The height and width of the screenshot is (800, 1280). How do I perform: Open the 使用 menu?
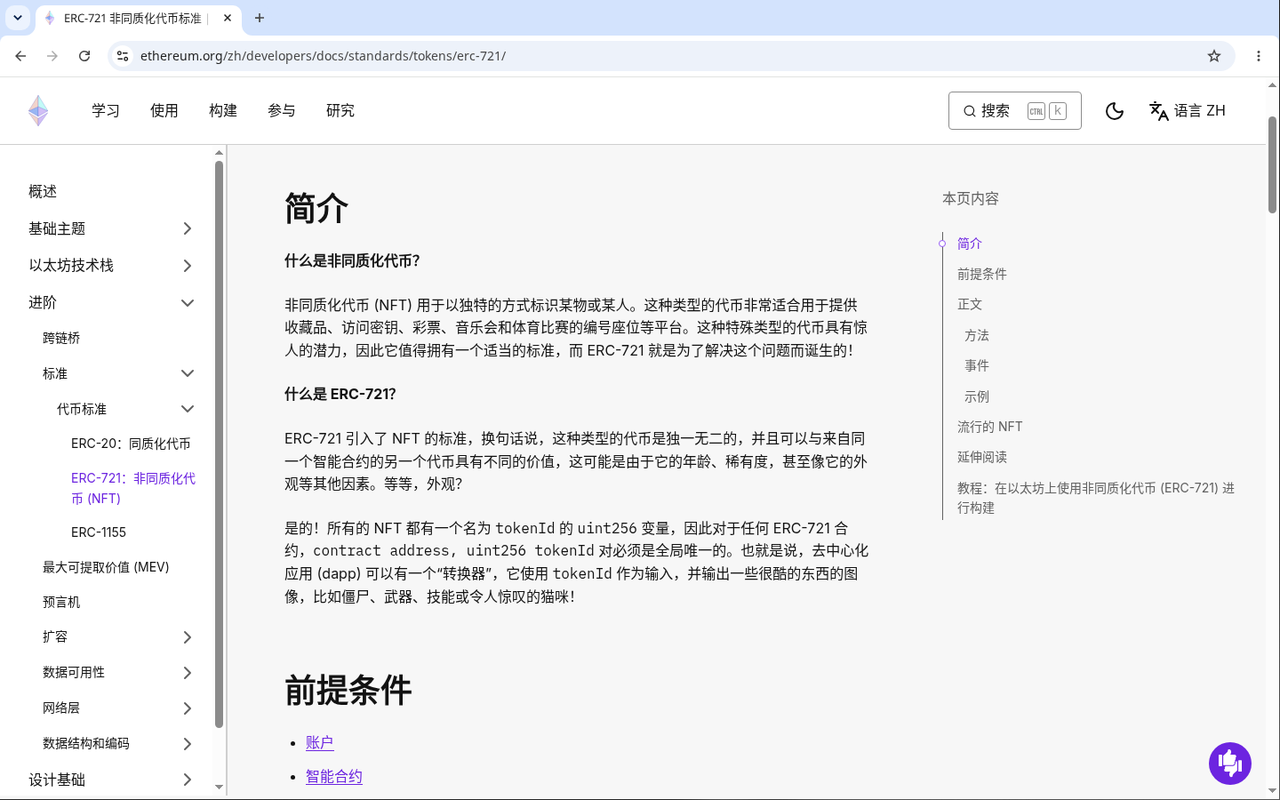coord(164,111)
